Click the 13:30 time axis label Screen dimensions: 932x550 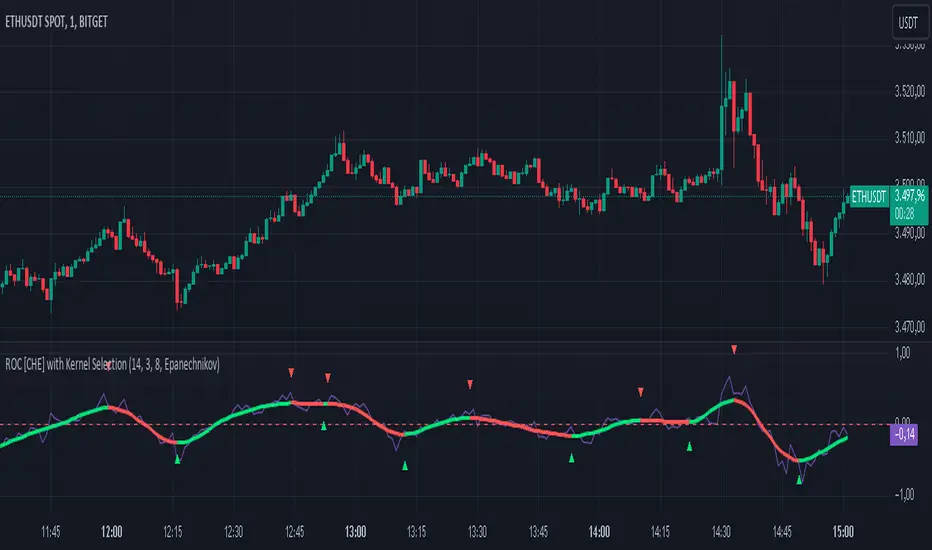[477, 532]
